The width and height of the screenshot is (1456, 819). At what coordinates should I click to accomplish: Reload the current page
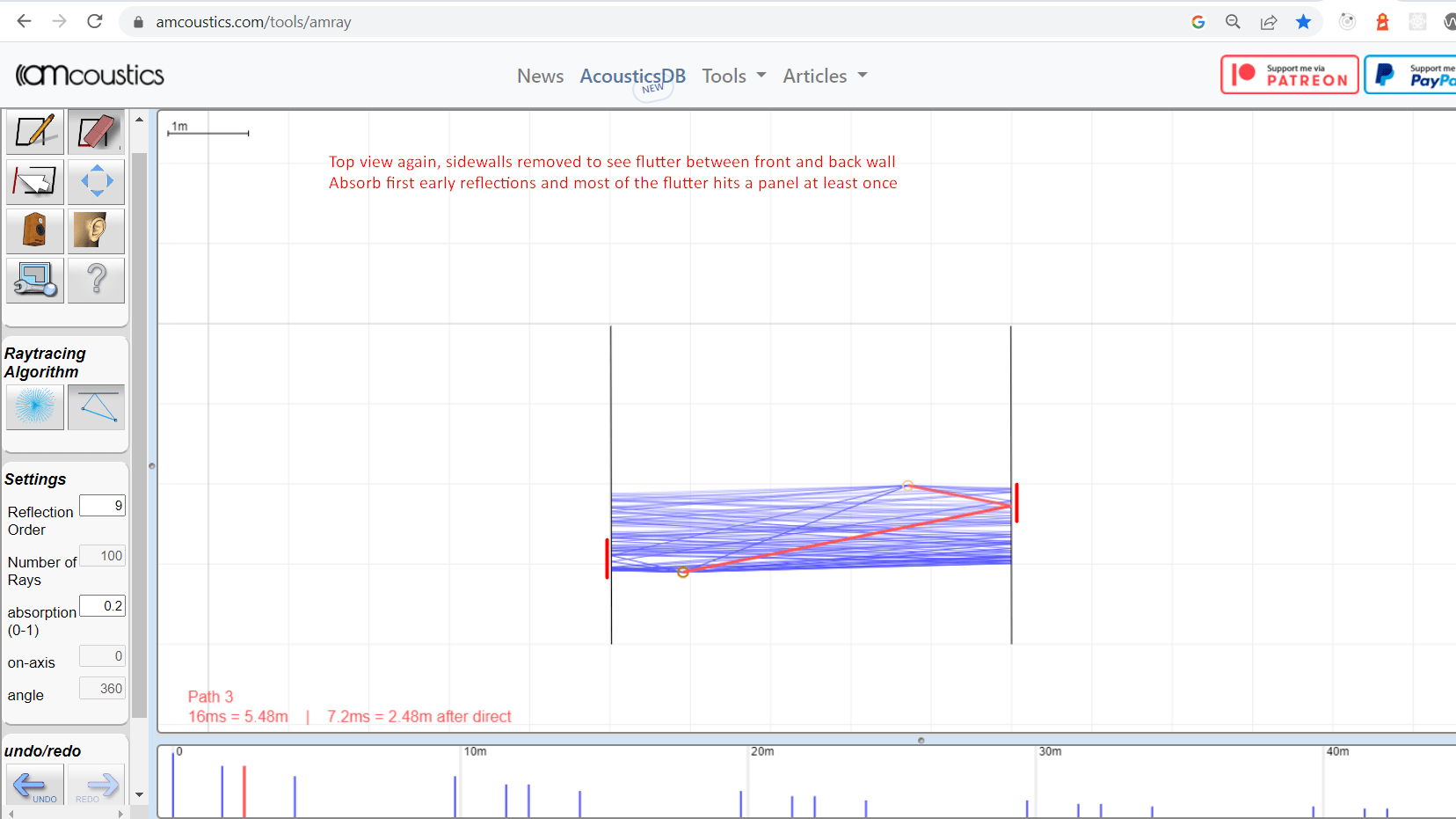coord(95,21)
